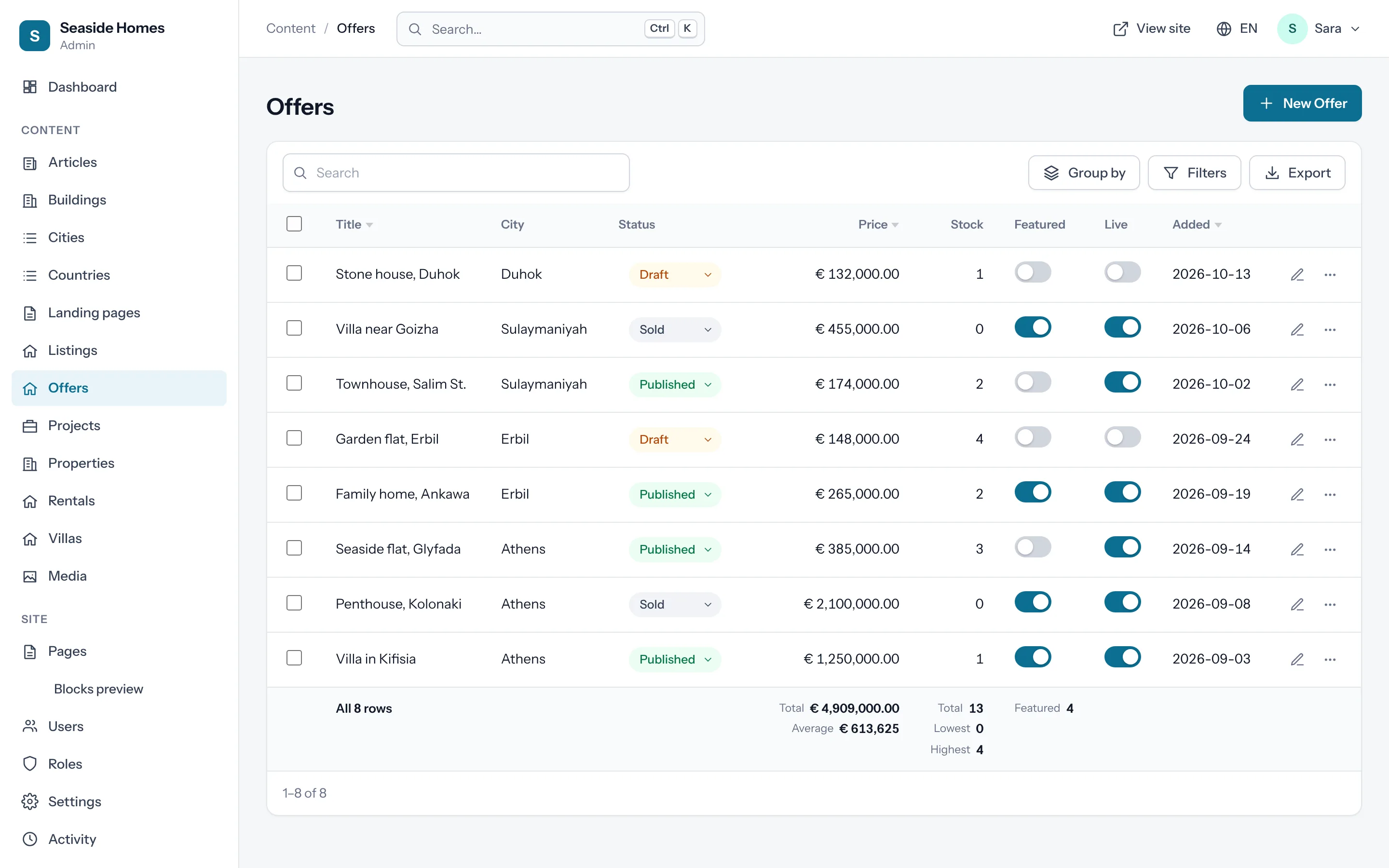
Task: Sort by the Added column header
Action: (x=1197, y=224)
